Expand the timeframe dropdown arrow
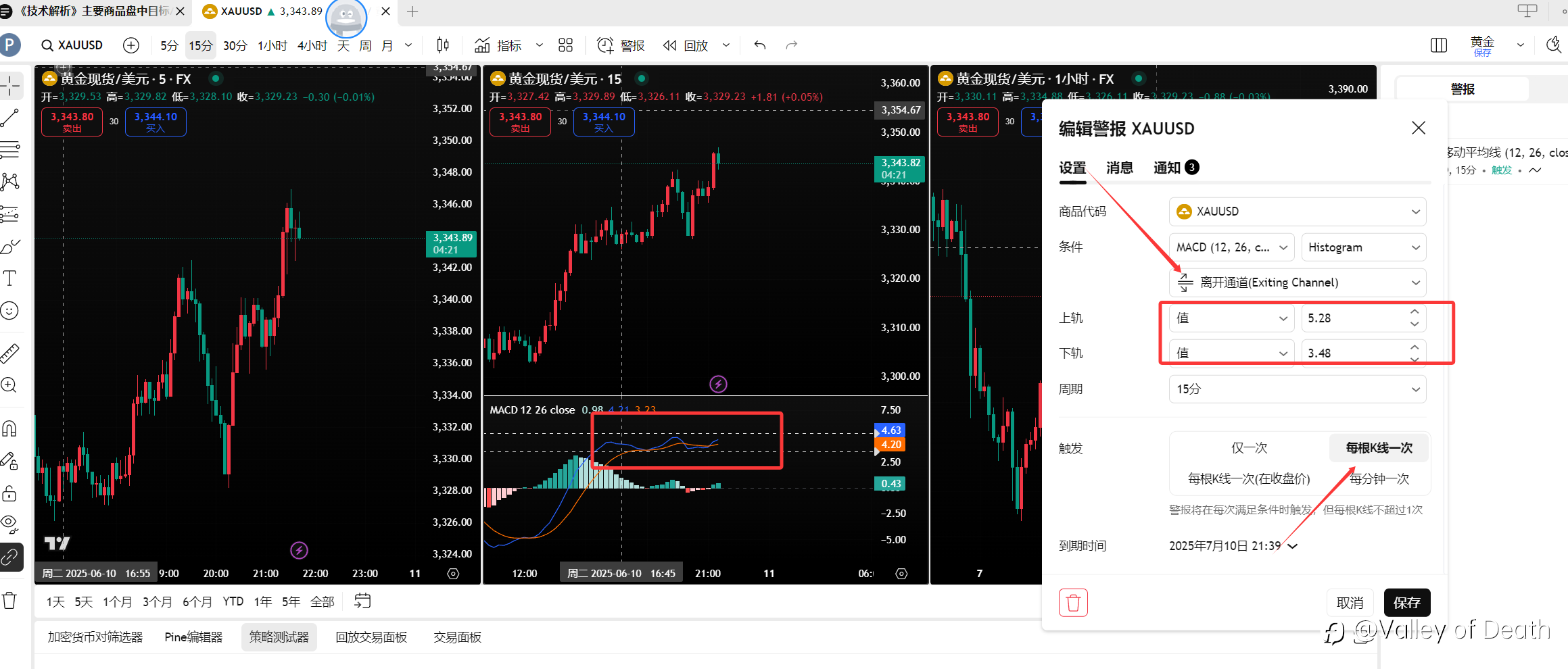1568x669 pixels. pos(408,45)
